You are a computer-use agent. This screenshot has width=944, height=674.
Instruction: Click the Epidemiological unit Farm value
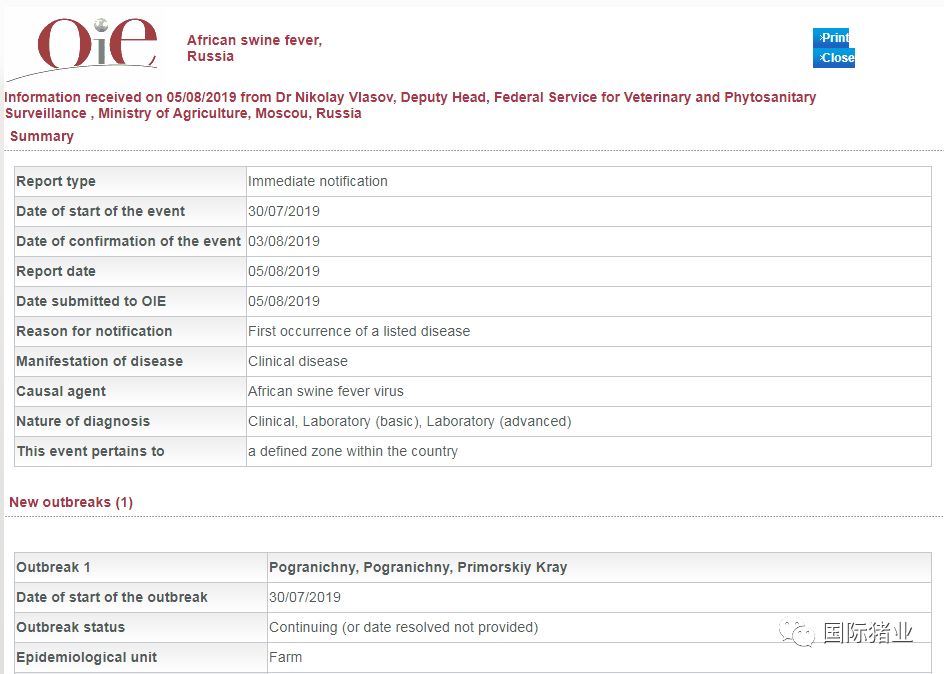[x=285, y=657]
